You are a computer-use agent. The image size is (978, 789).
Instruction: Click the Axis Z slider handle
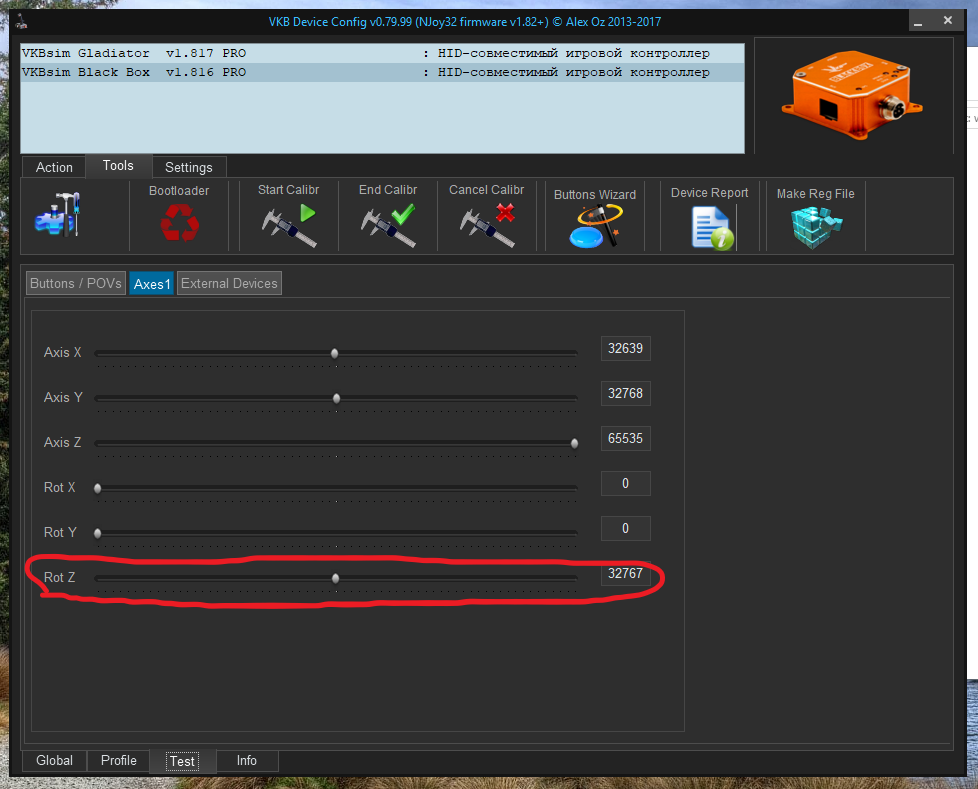(x=574, y=443)
